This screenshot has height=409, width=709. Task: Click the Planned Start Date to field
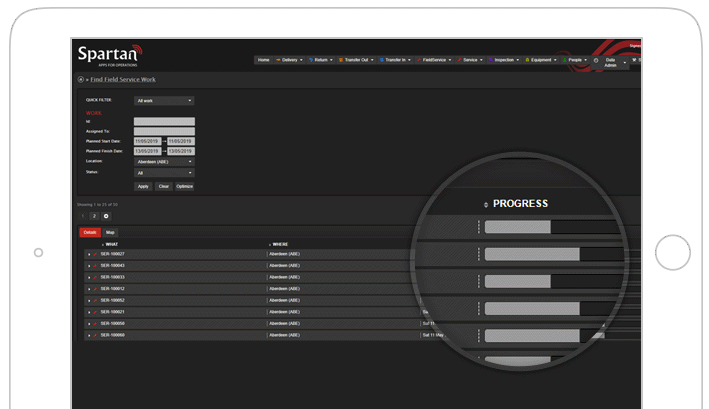(181, 141)
